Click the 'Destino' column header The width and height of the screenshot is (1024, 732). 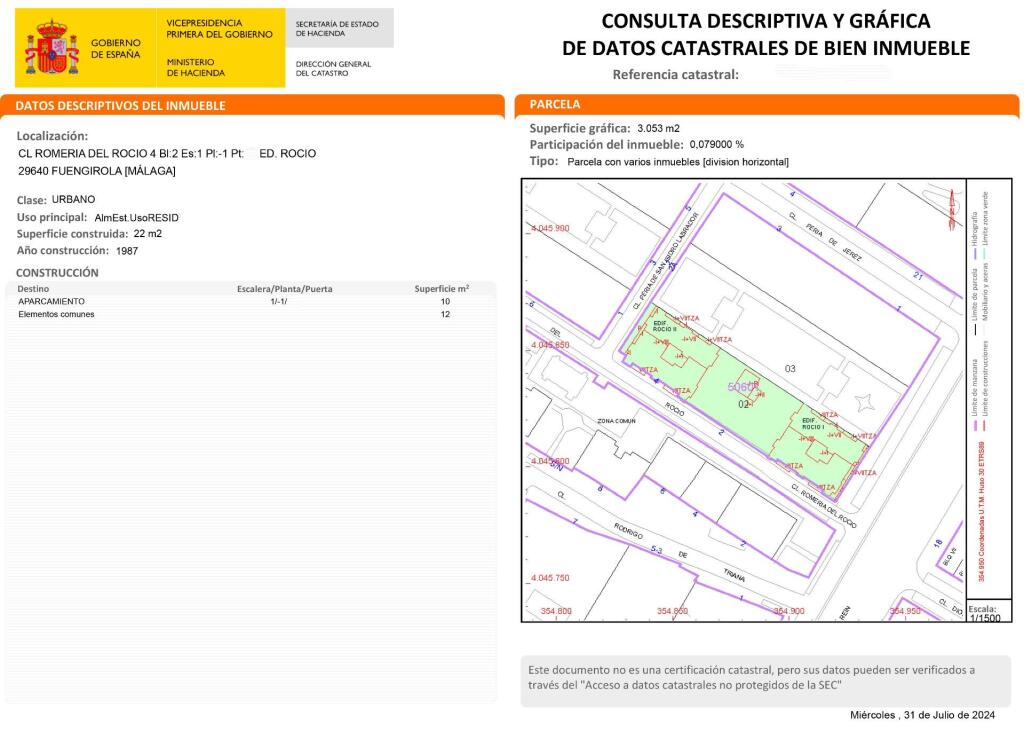[33, 289]
